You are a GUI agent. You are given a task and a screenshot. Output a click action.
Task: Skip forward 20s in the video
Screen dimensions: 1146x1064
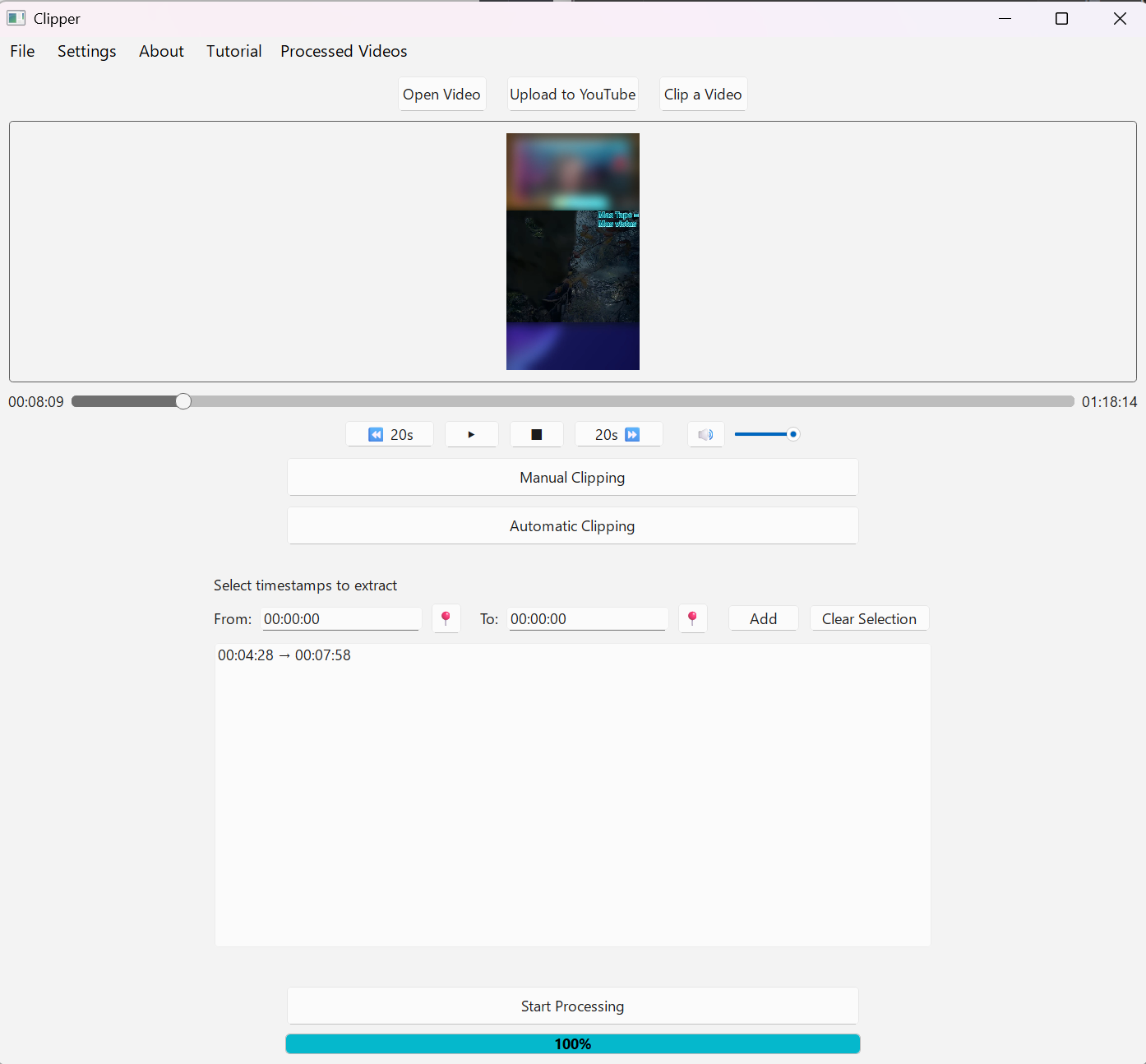coord(618,434)
